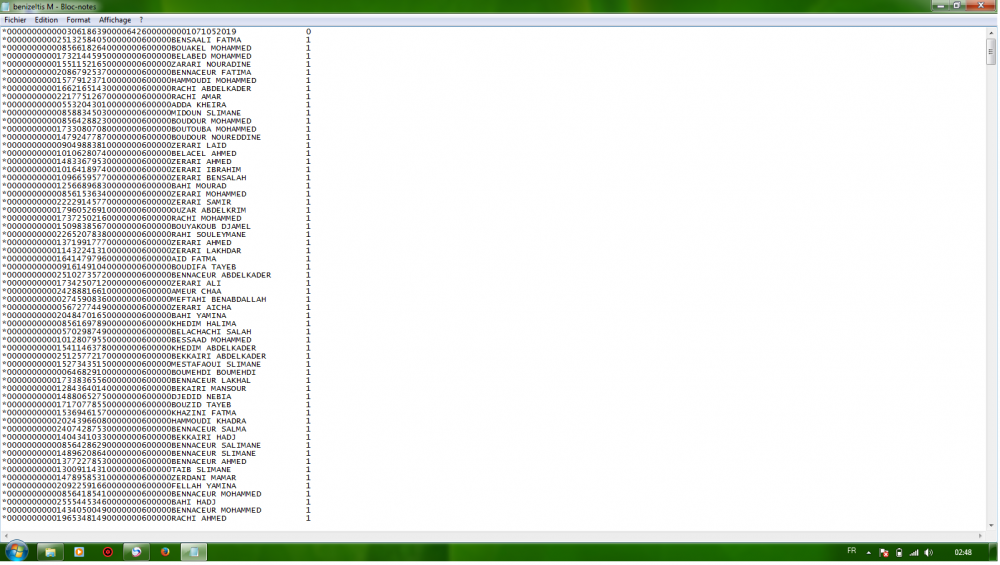Click the Action Center flag icon
The image size is (1000, 565).
884,552
